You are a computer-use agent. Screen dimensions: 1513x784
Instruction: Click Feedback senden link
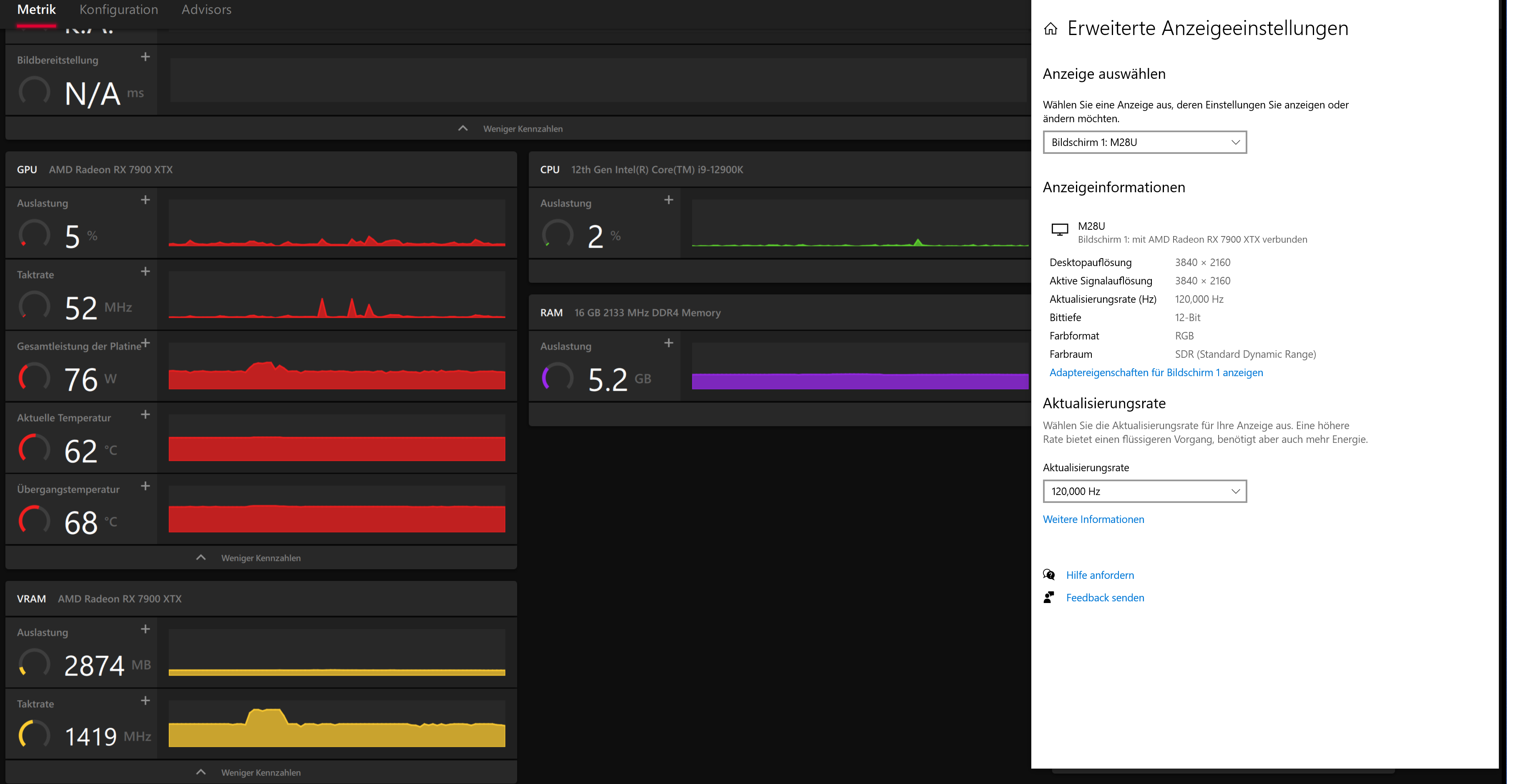pos(1105,598)
